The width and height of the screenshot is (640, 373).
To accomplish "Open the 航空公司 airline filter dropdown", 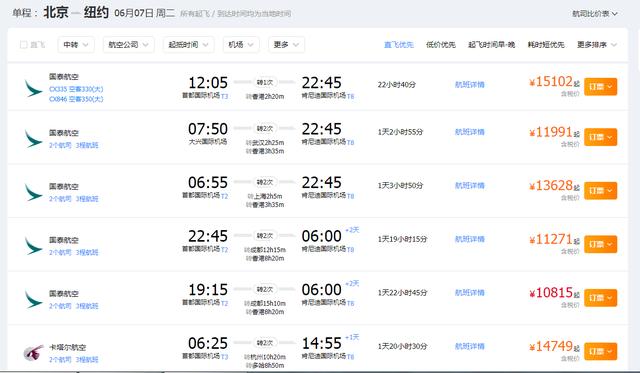I will coord(129,44).
